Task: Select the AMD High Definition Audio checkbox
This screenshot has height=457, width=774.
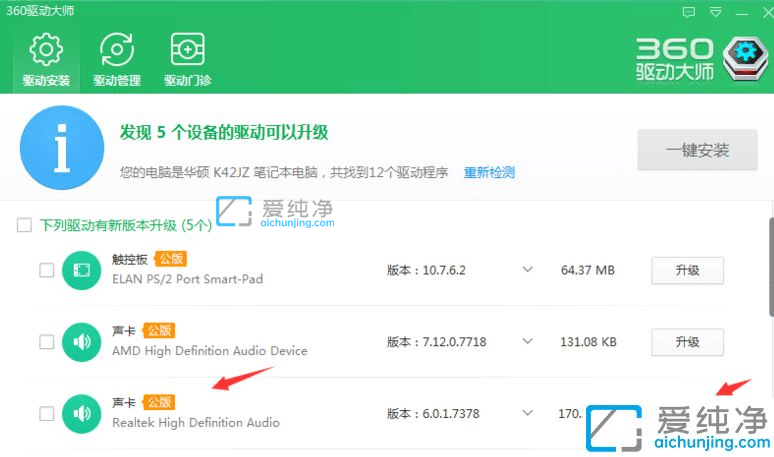Action: point(46,342)
